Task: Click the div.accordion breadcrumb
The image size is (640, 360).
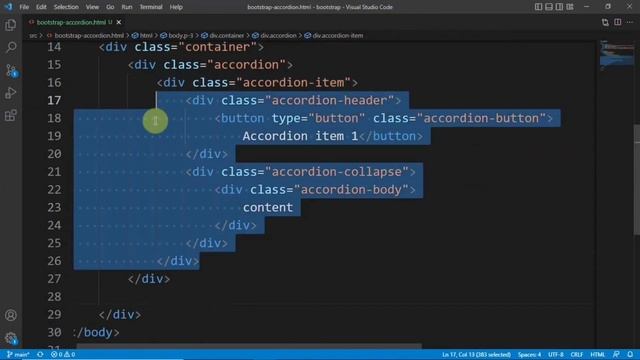Action: pyautogui.click(x=278, y=36)
